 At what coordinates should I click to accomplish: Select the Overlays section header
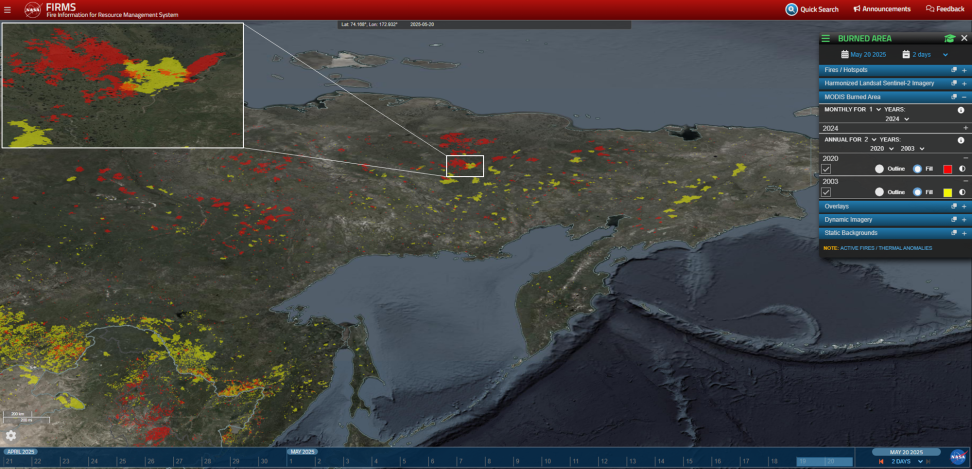pos(894,206)
